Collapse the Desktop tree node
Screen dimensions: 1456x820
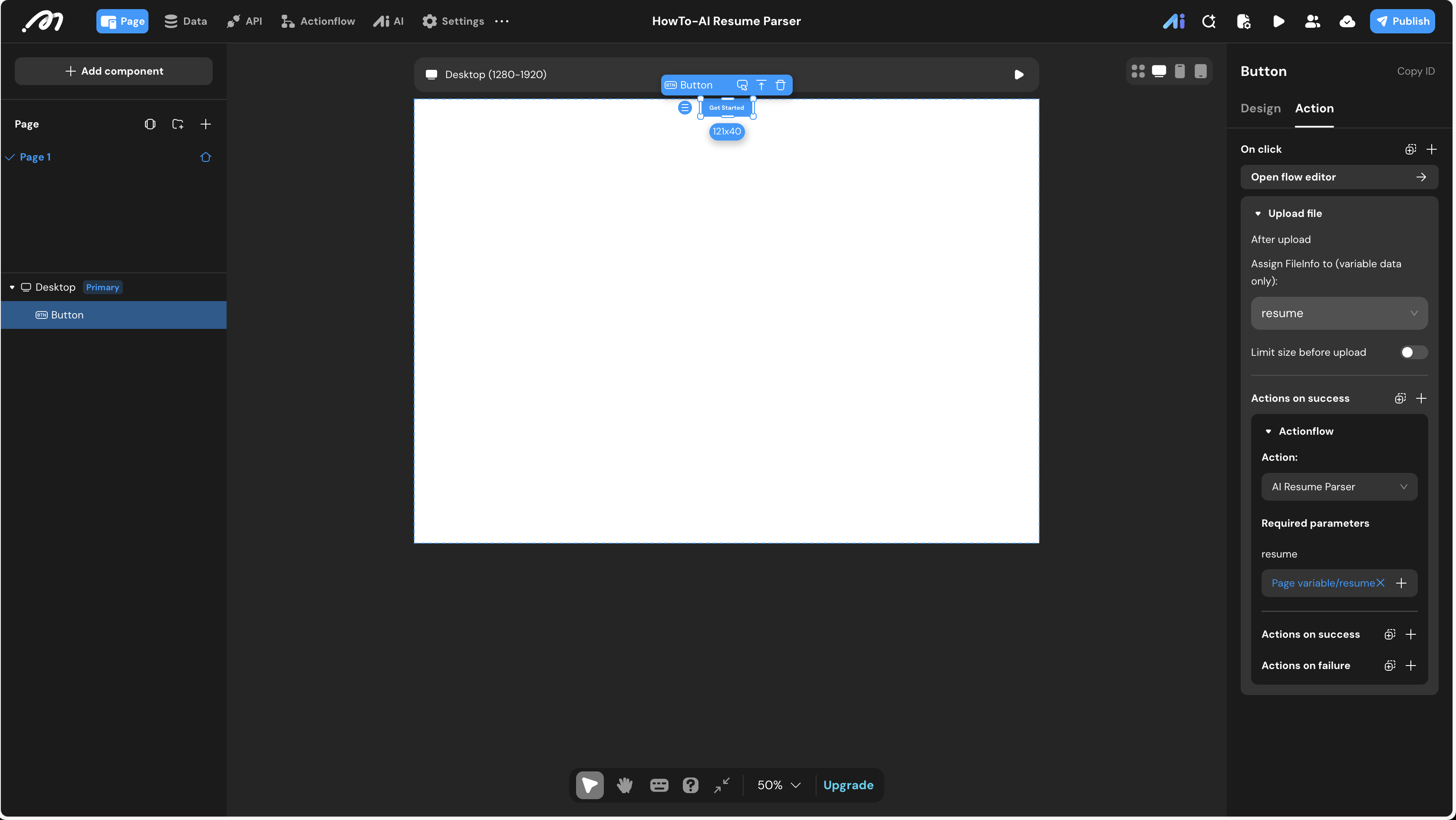pyautogui.click(x=12, y=288)
